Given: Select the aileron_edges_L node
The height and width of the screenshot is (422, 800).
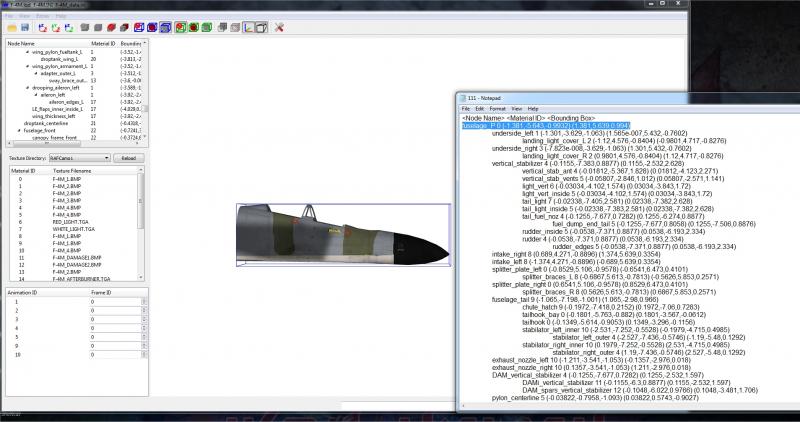Looking at the screenshot, I should click(66, 102).
